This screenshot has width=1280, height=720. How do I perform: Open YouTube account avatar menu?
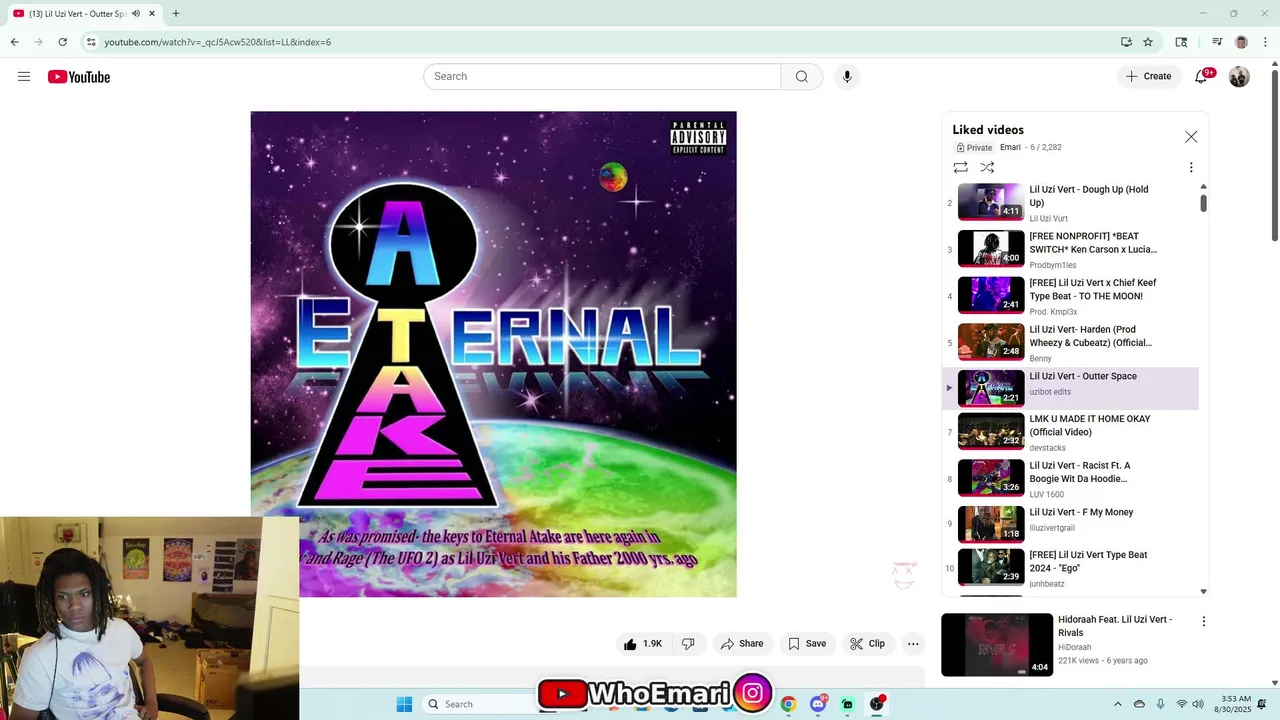pyautogui.click(x=1239, y=77)
